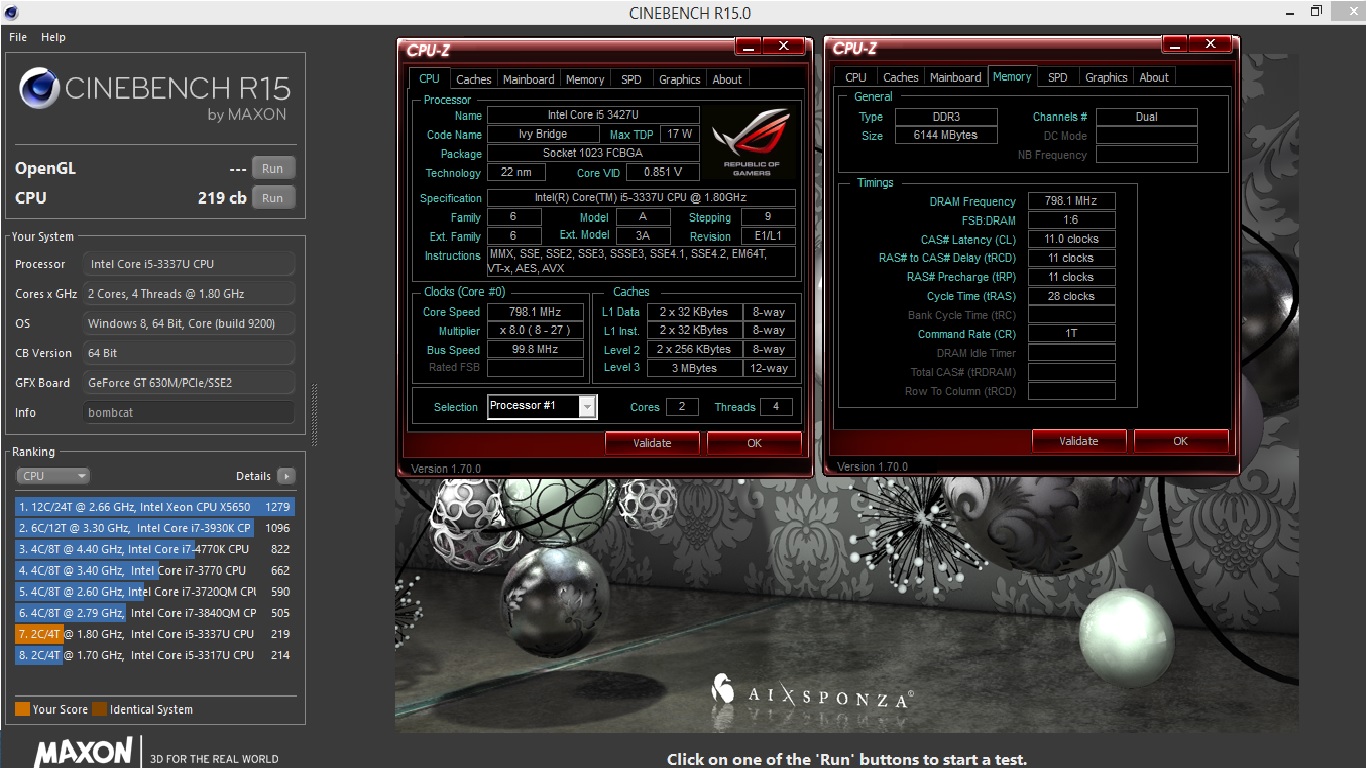Switch to CPU tab in left CPU-Z window
The image size is (1366, 768).
(x=429, y=79)
